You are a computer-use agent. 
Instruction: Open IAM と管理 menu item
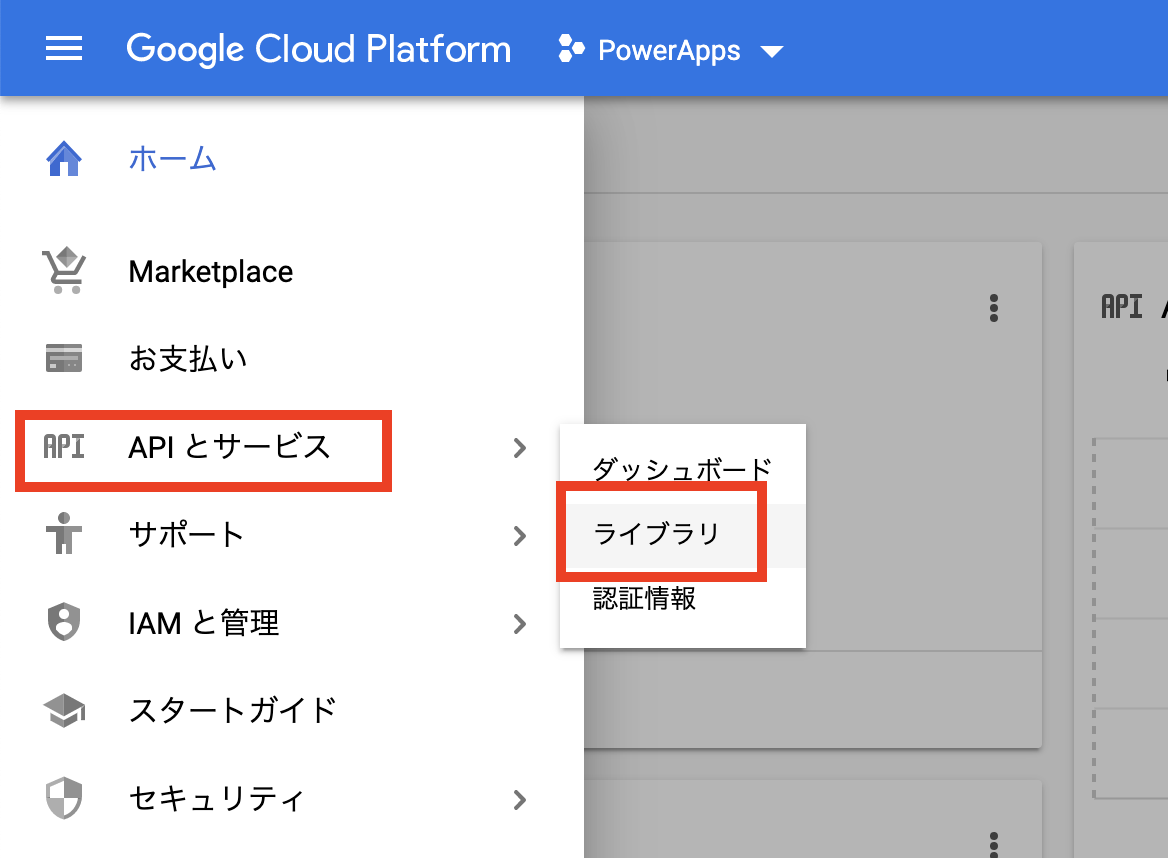pyautogui.click(x=203, y=623)
